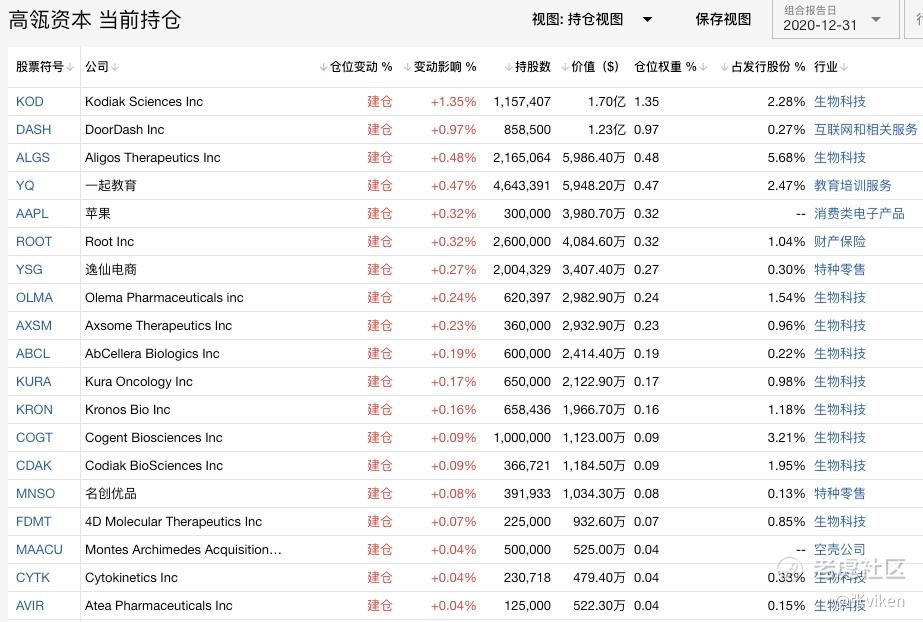Click the 高瓴资本 当前持仓 page title
Screen dimensions: 923x622
[x=95, y=20]
